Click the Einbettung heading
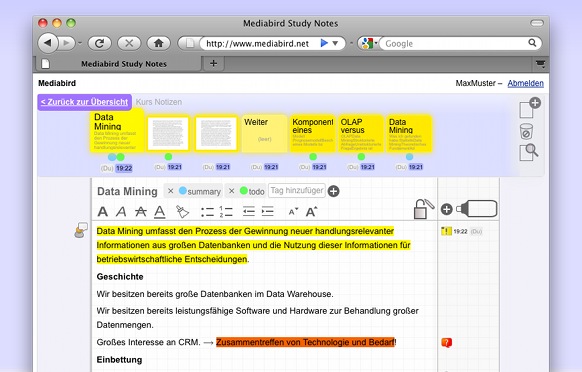The image size is (582, 372). click(119, 360)
